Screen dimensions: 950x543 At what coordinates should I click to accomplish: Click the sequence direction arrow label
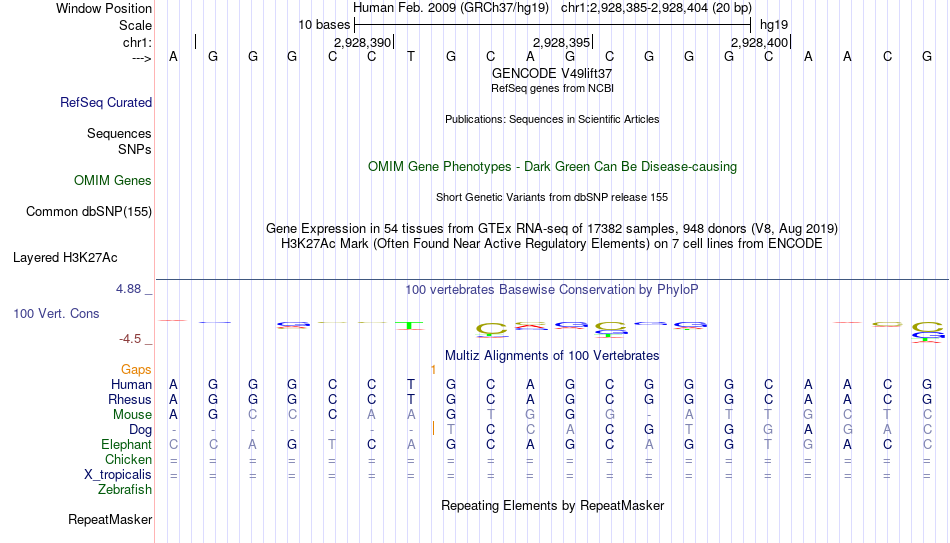tap(141, 58)
